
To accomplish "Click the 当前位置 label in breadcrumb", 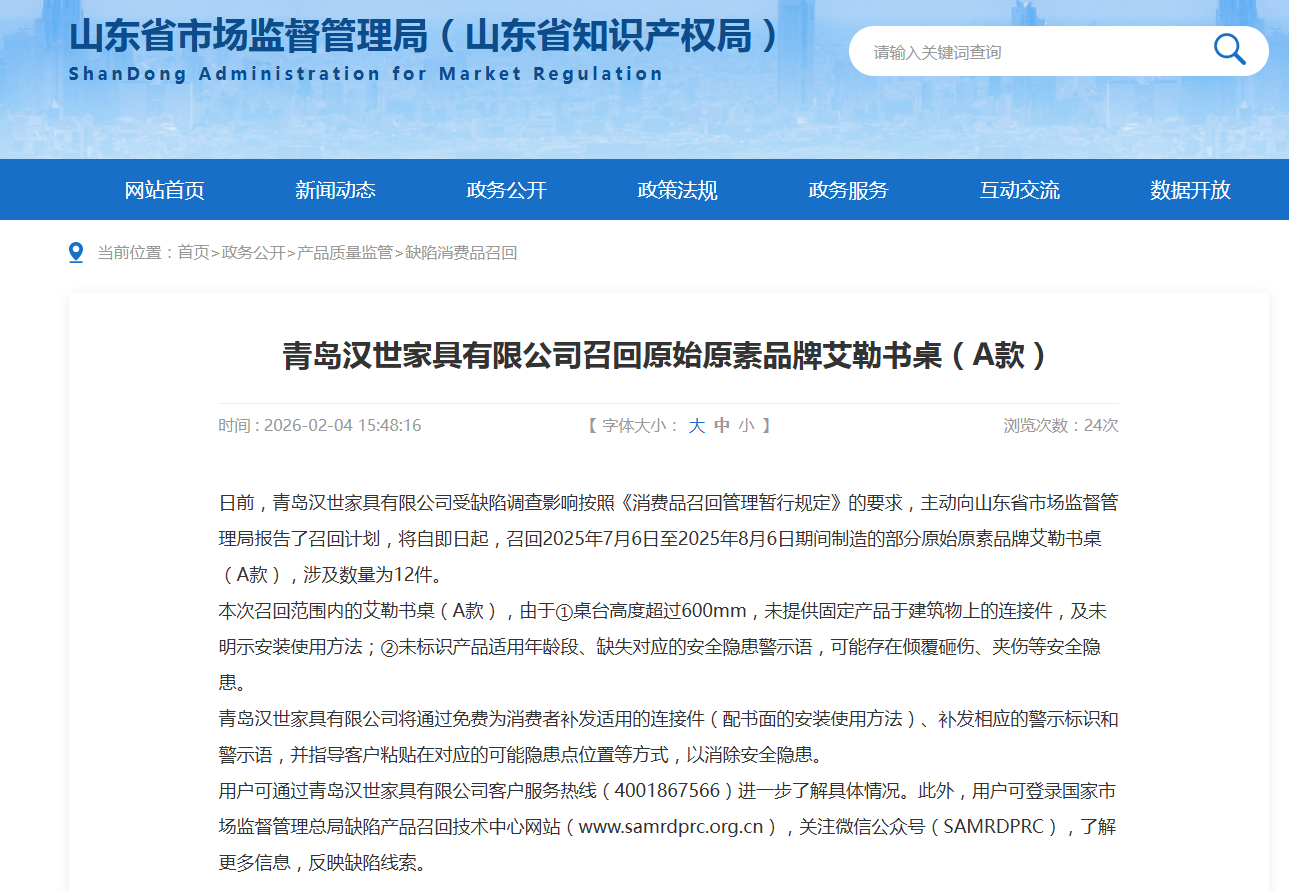I will pyautogui.click(x=129, y=253).
